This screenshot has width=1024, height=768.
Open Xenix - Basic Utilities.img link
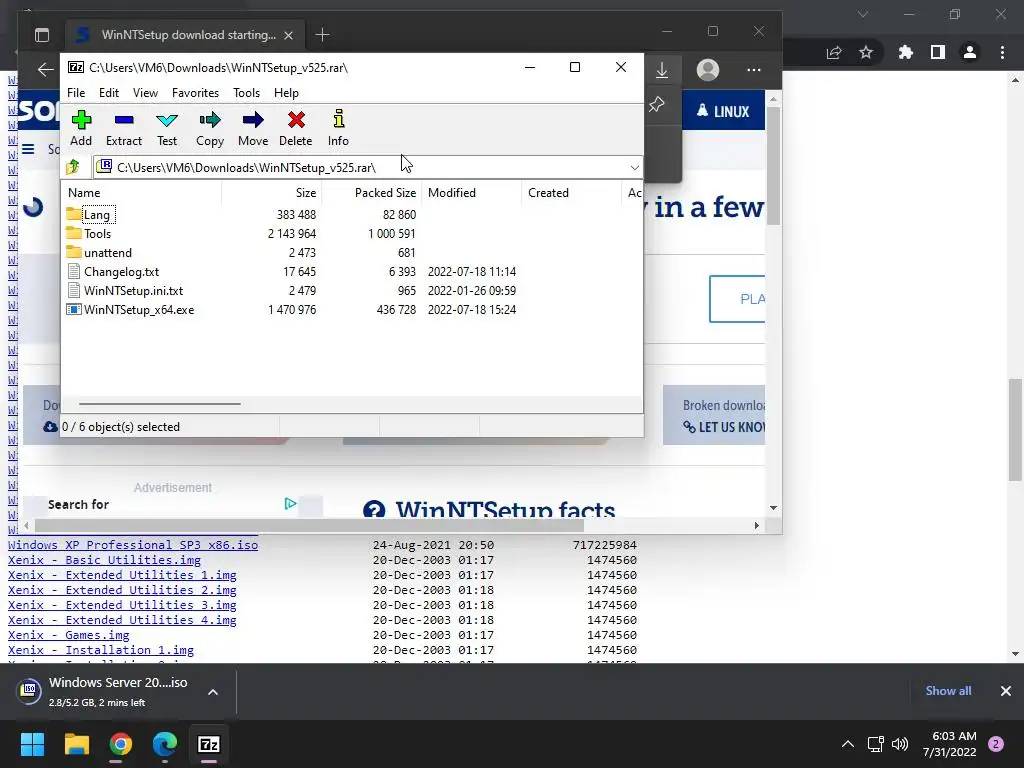pos(104,560)
